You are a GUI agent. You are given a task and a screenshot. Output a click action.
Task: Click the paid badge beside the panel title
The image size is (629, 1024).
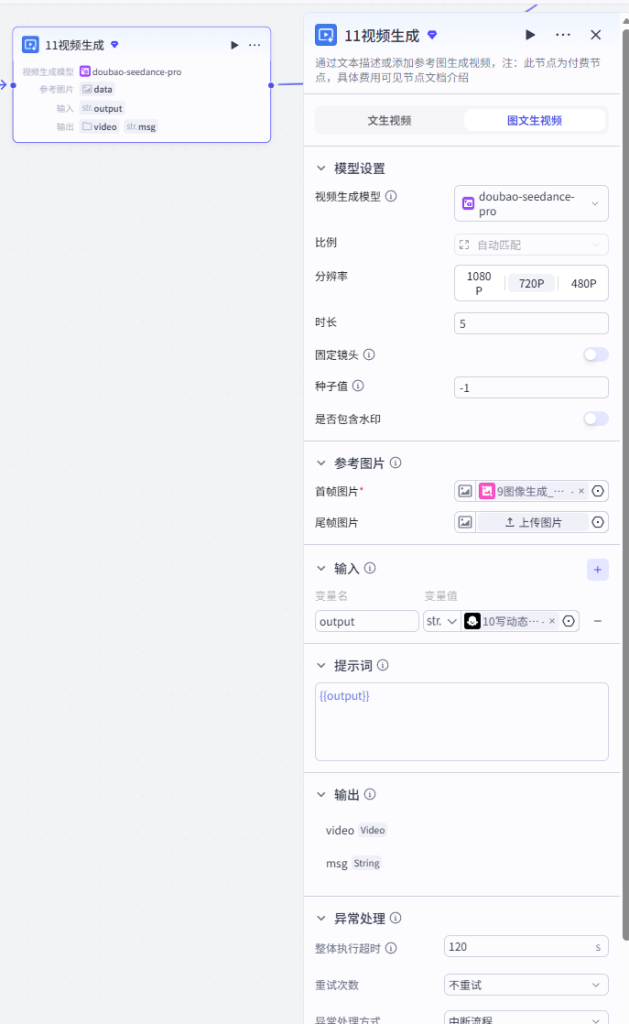[x=432, y=35]
